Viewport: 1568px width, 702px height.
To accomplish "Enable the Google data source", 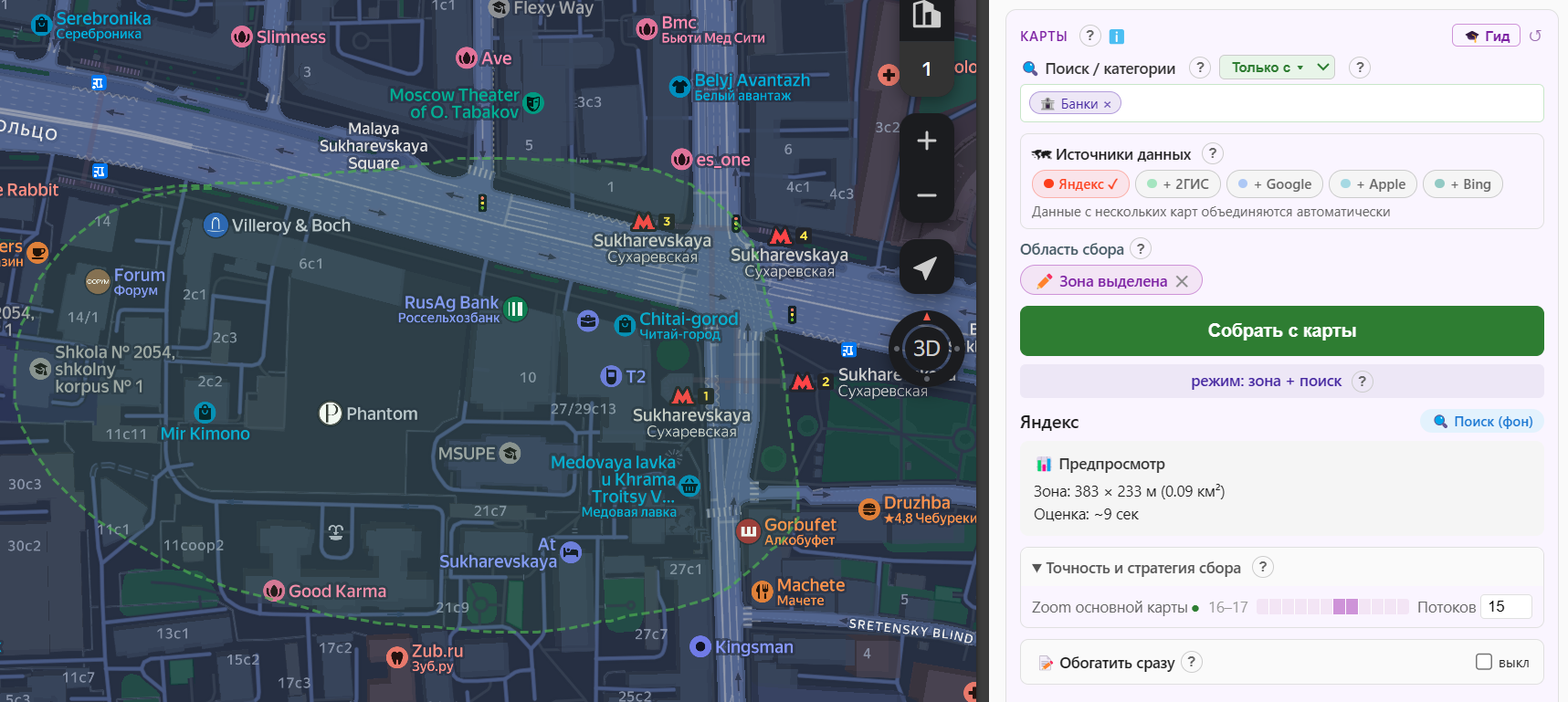I will [1275, 184].
